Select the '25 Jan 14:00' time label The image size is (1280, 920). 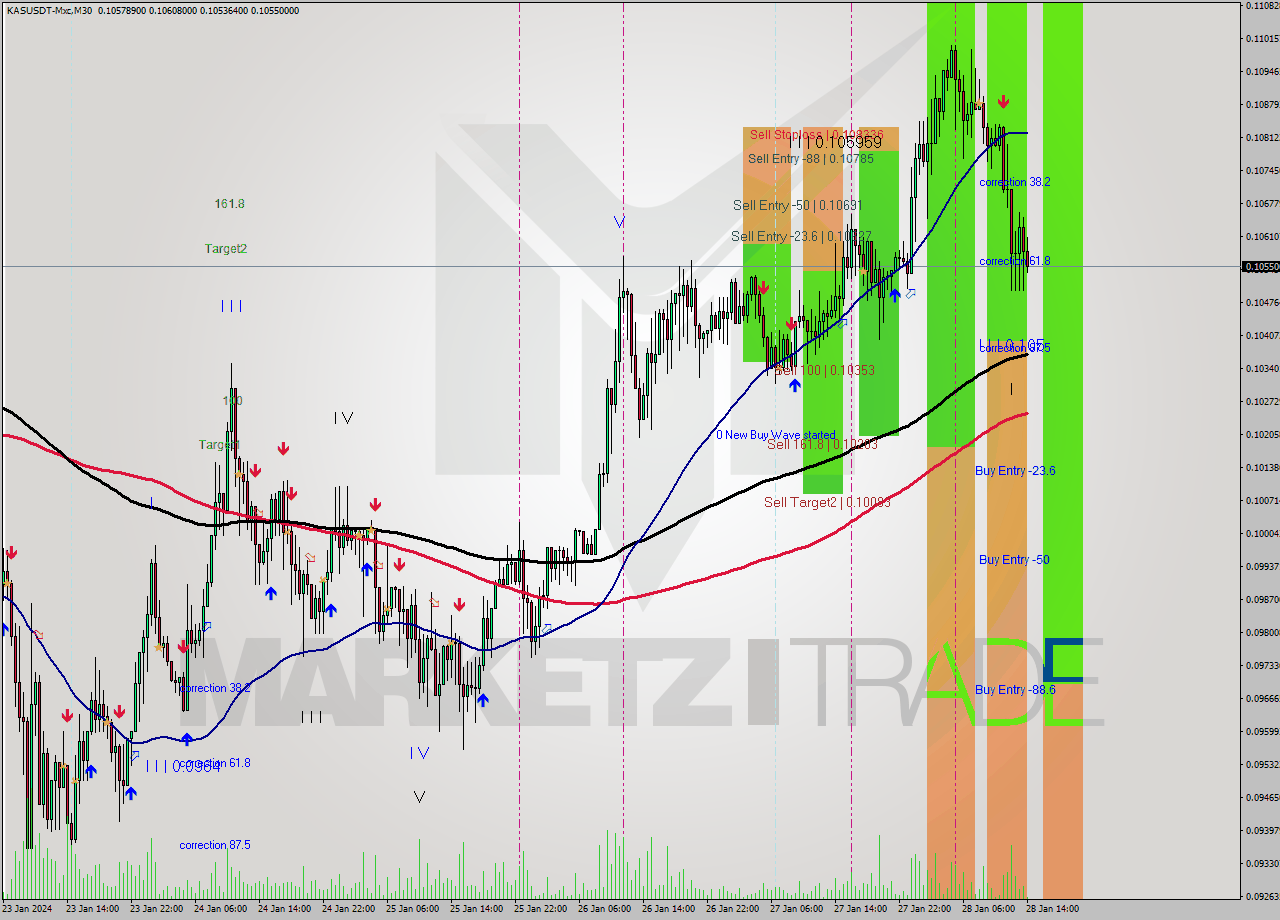coord(477,910)
